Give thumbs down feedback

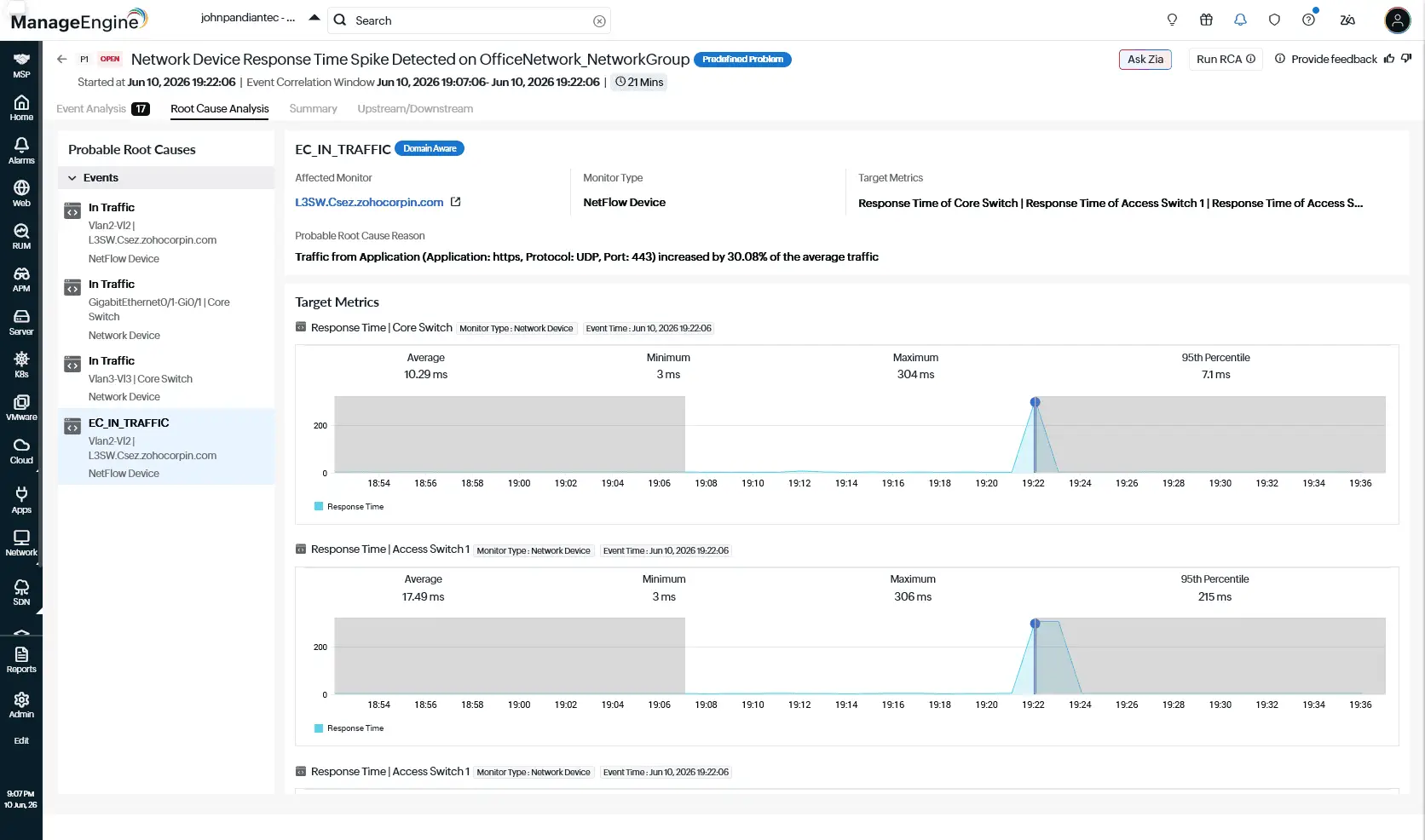pyautogui.click(x=1406, y=59)
